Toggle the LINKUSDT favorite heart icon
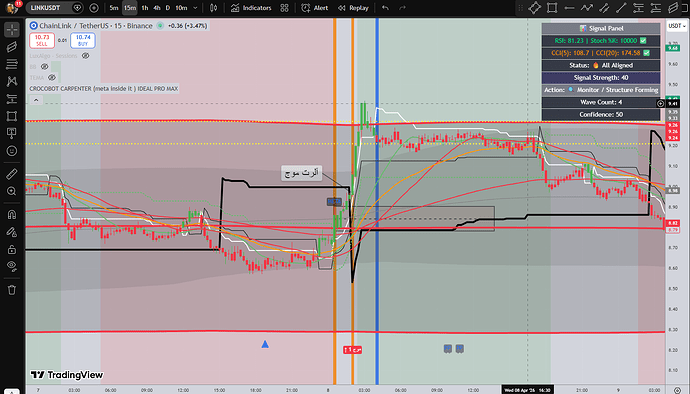This screenshot has height=394, width=690. (x=77, y=8)
